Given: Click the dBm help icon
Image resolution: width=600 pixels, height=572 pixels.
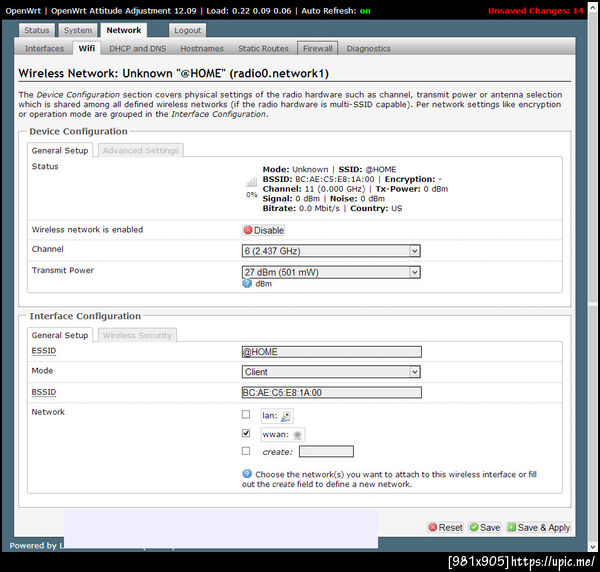Looking at the screenshot, I should tap(247, 284).
